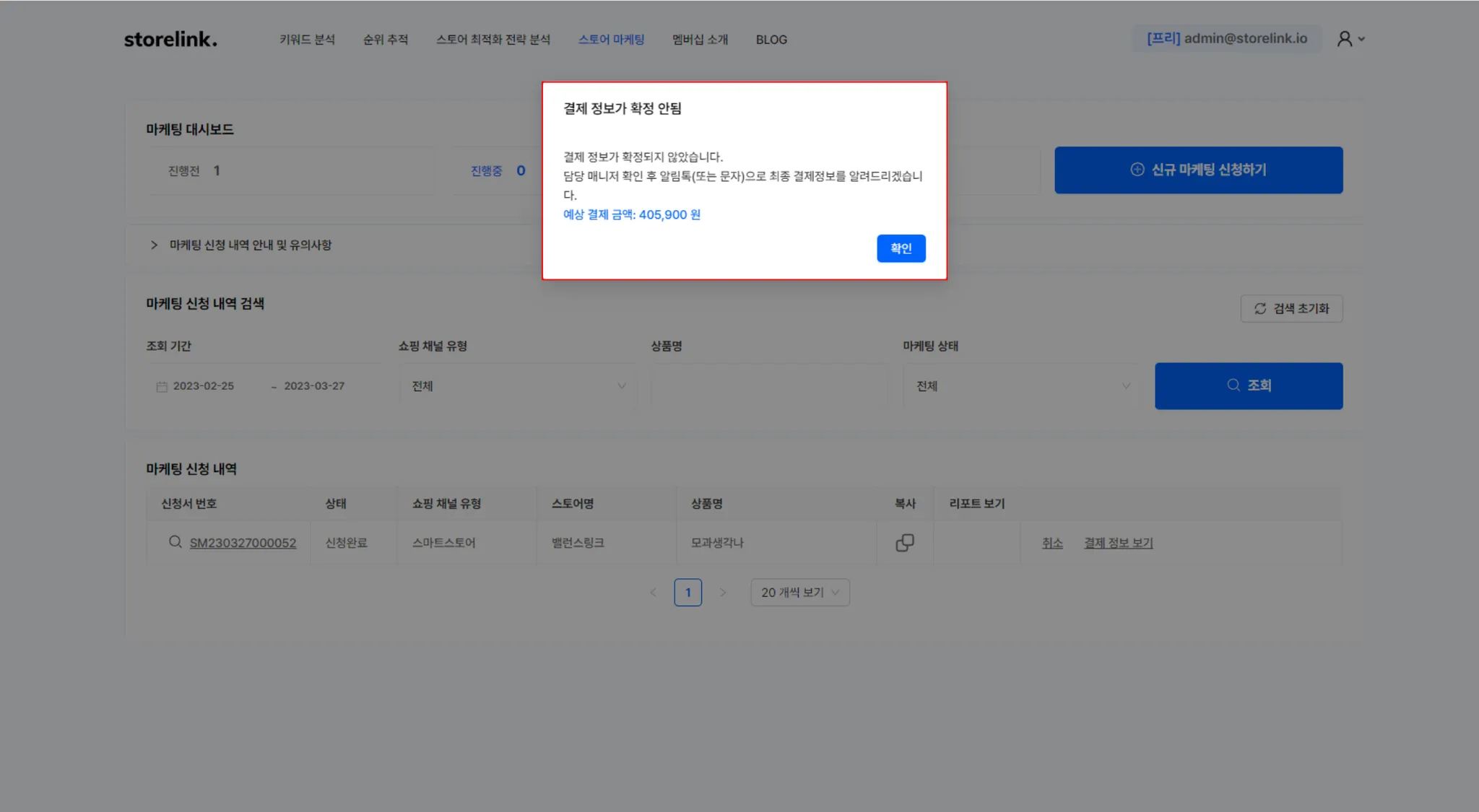1479x812 pixels.
Task: Open the 마케팅 상태 dropdown
Action: point(1022,386)
